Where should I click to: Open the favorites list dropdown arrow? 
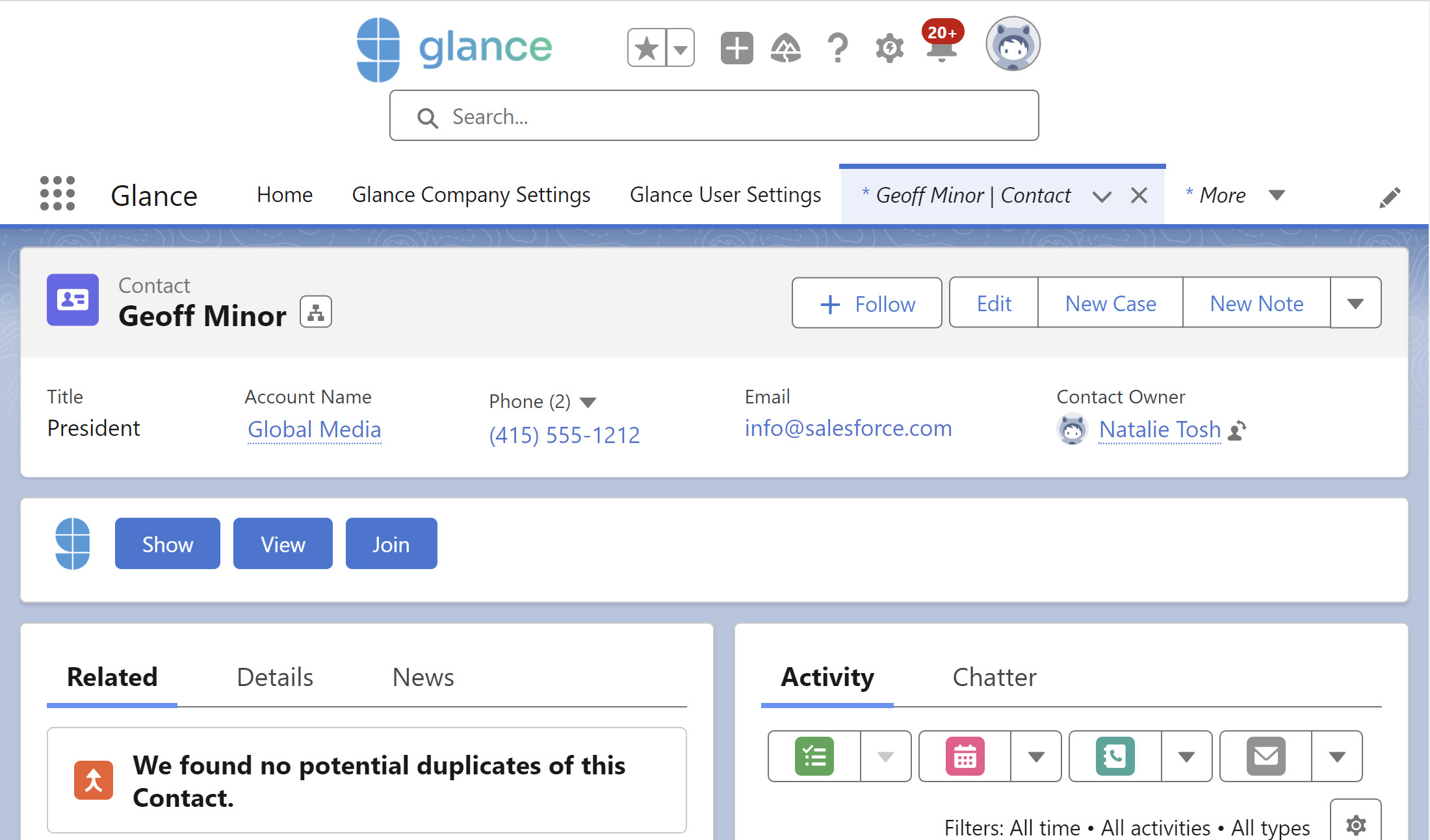[x=681, y=48]
